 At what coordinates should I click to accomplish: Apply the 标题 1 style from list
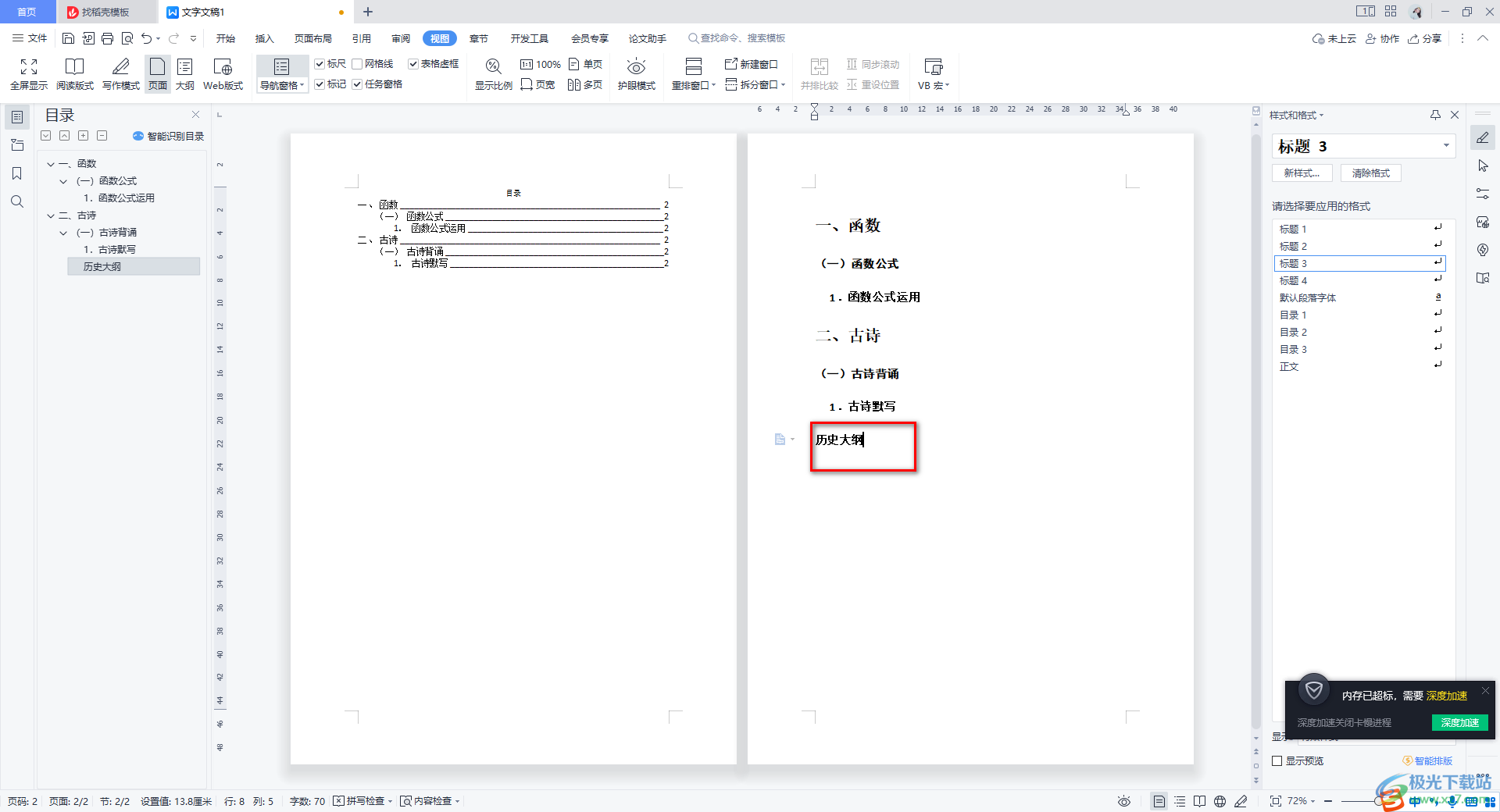(x=1359, y=229)
